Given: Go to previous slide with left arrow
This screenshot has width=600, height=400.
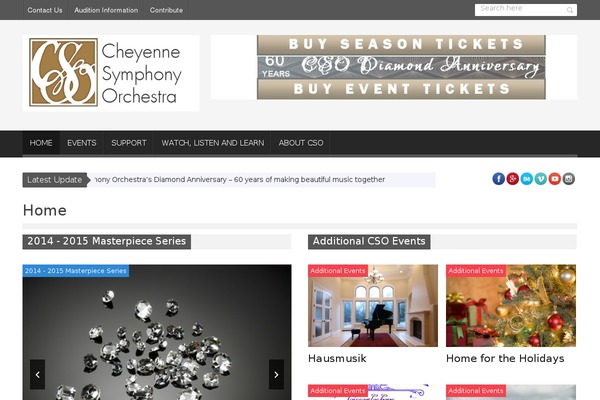Looking at the screenshot, I should coord(38,374).
